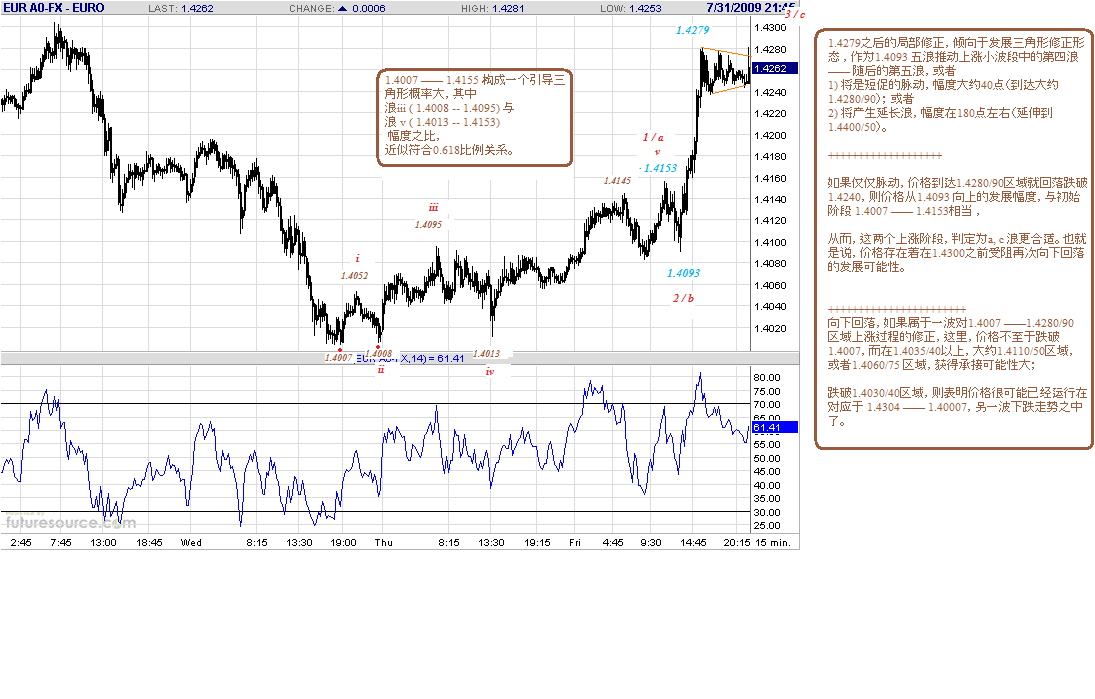Click the red ii wave label
Screen dimensions: 1095x699
point(381,369)
